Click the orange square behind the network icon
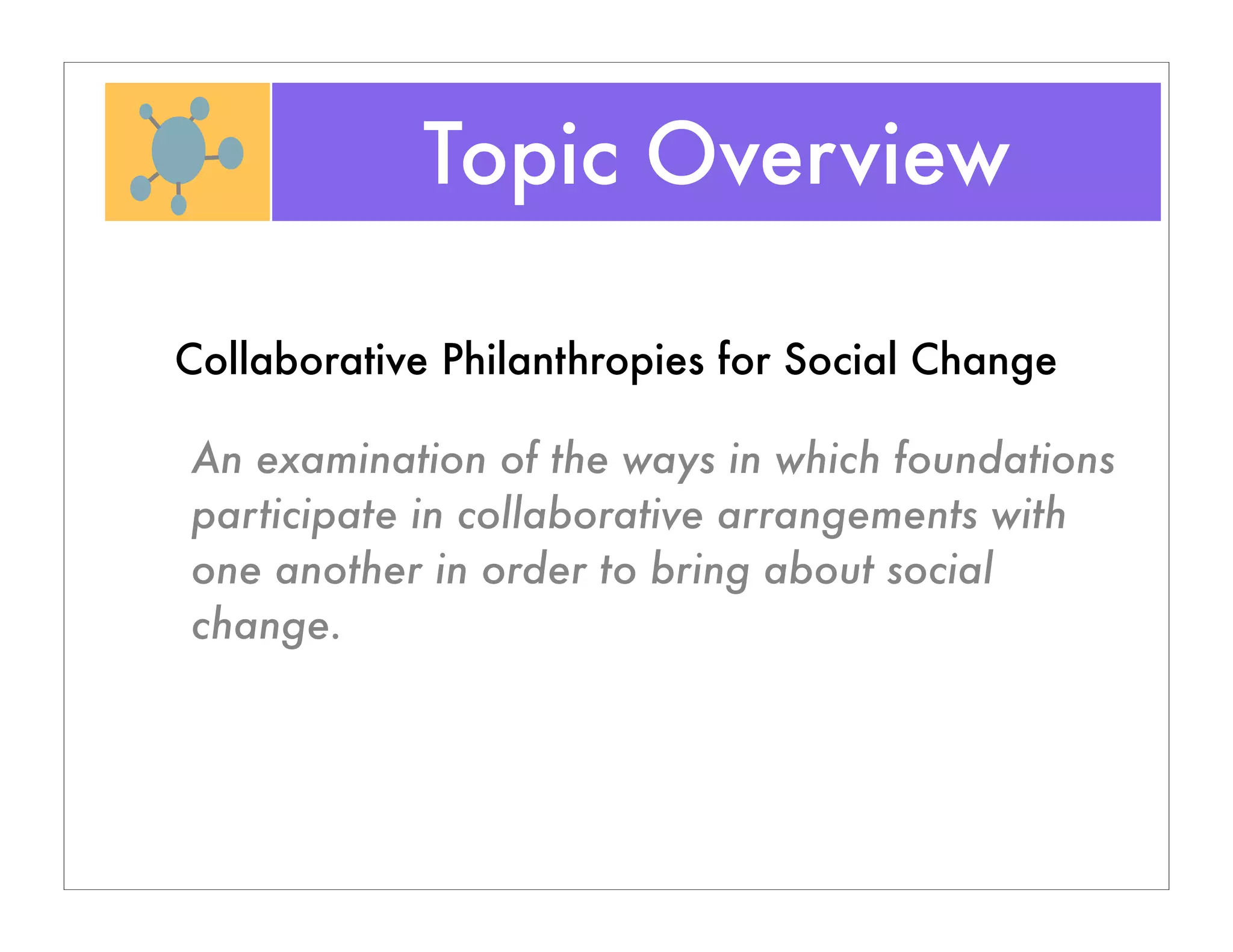The image size is (1233, 952). tap(187, 152)
